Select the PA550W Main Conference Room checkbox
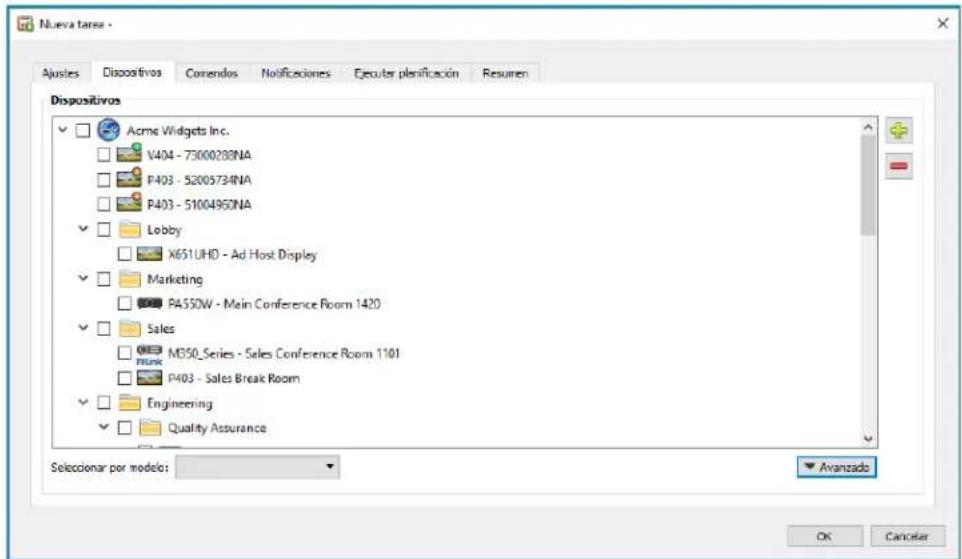Screen dimensions: 962x559 (x=125, y=304)
